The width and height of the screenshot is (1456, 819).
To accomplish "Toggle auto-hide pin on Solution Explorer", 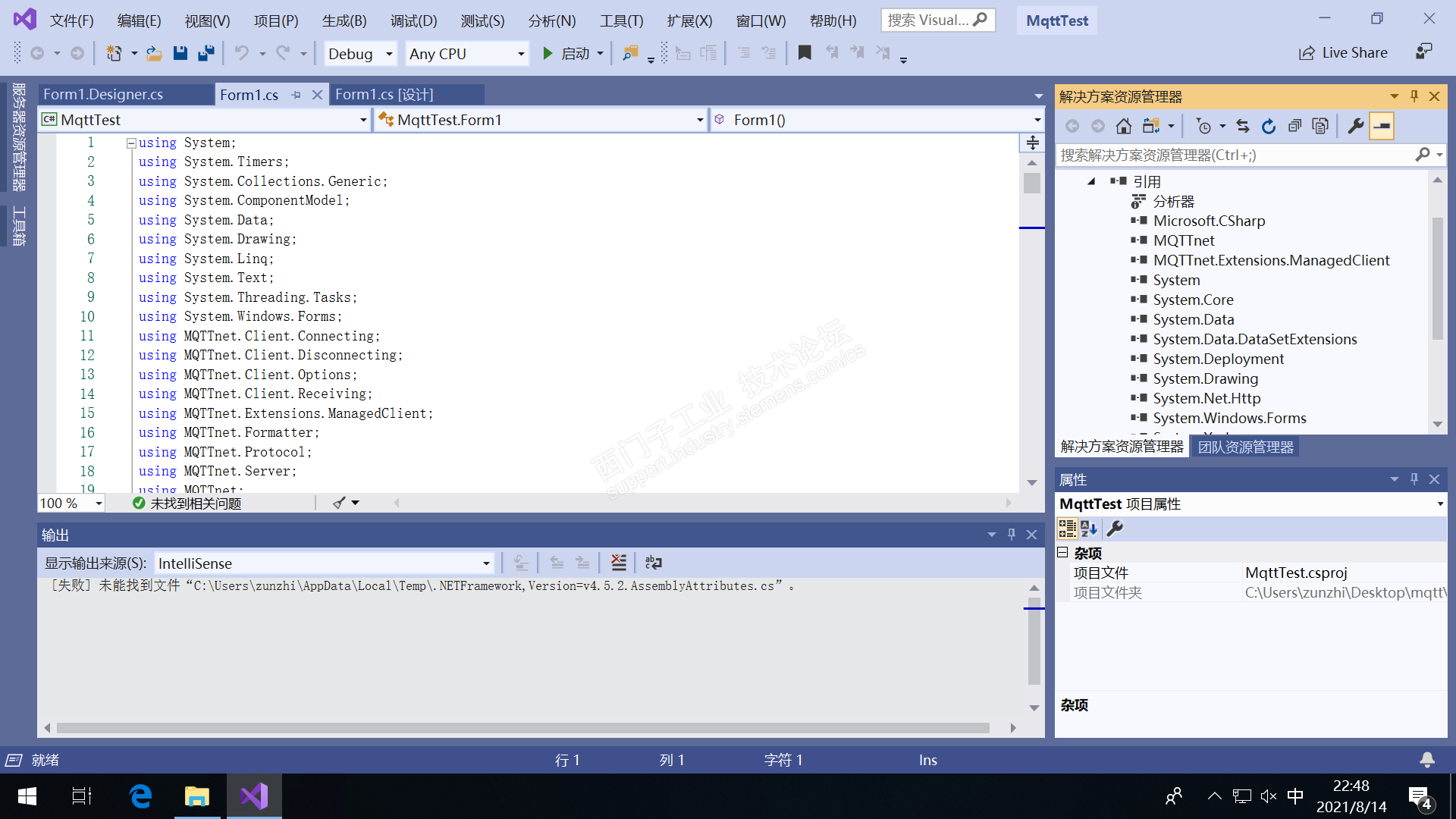I will point(1414,96).
